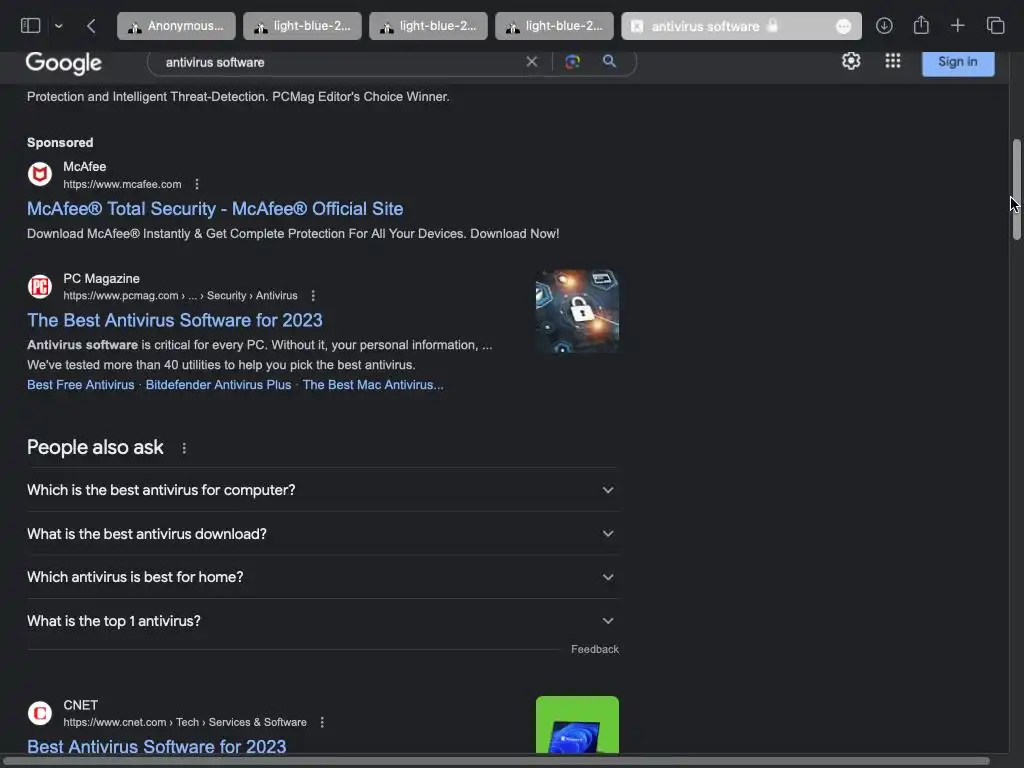The height and width of the screenshot is (768, 1024).
Task: Click the vertical page scrollbar thumb
Action: 1016,189
